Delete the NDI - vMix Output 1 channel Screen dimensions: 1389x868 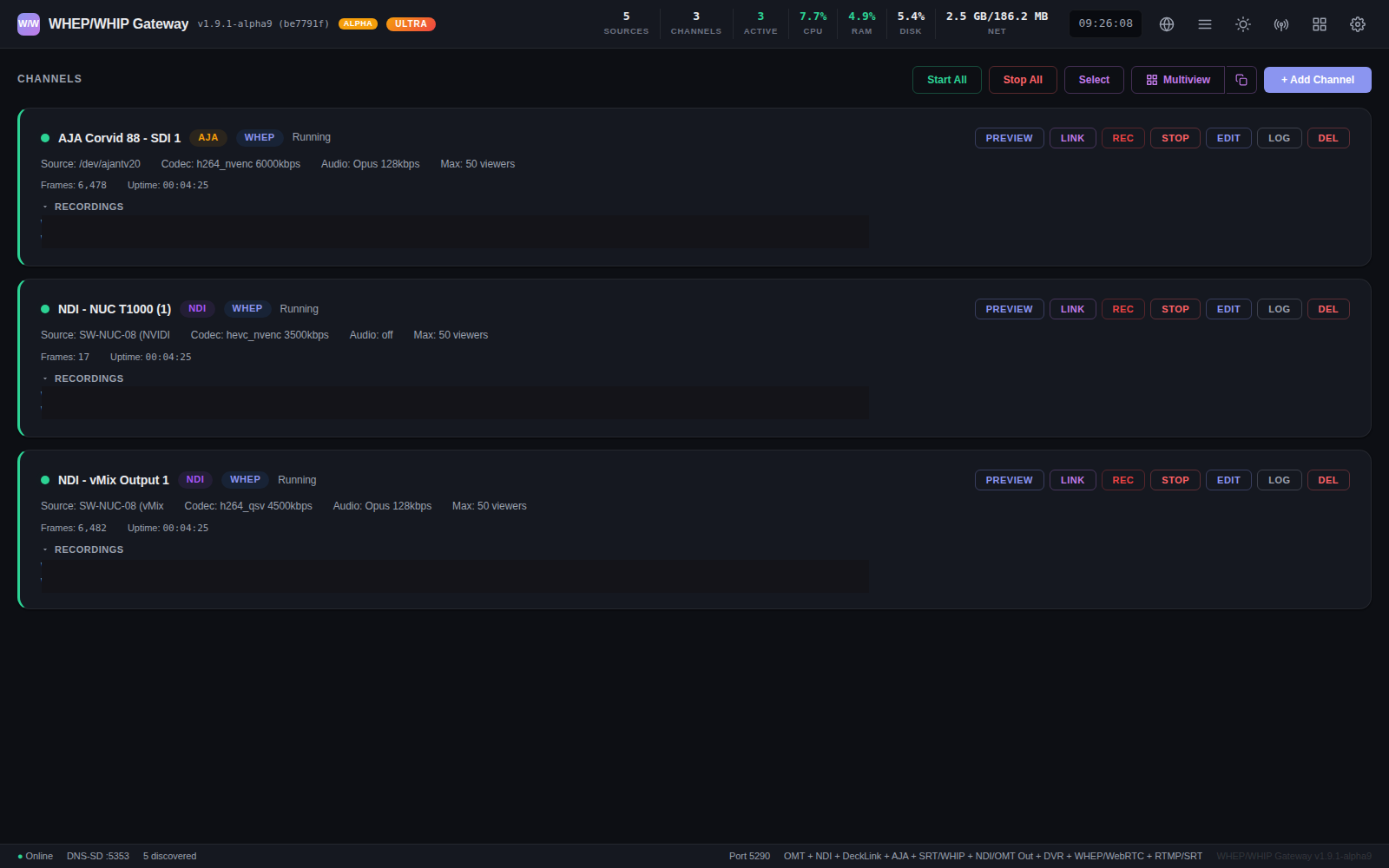1328,480
